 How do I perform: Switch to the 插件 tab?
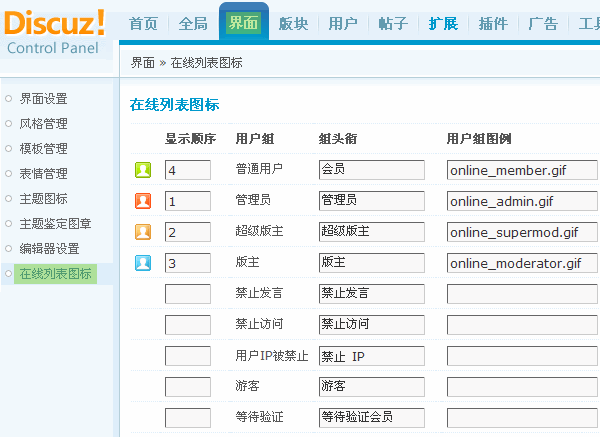point(493,24)
